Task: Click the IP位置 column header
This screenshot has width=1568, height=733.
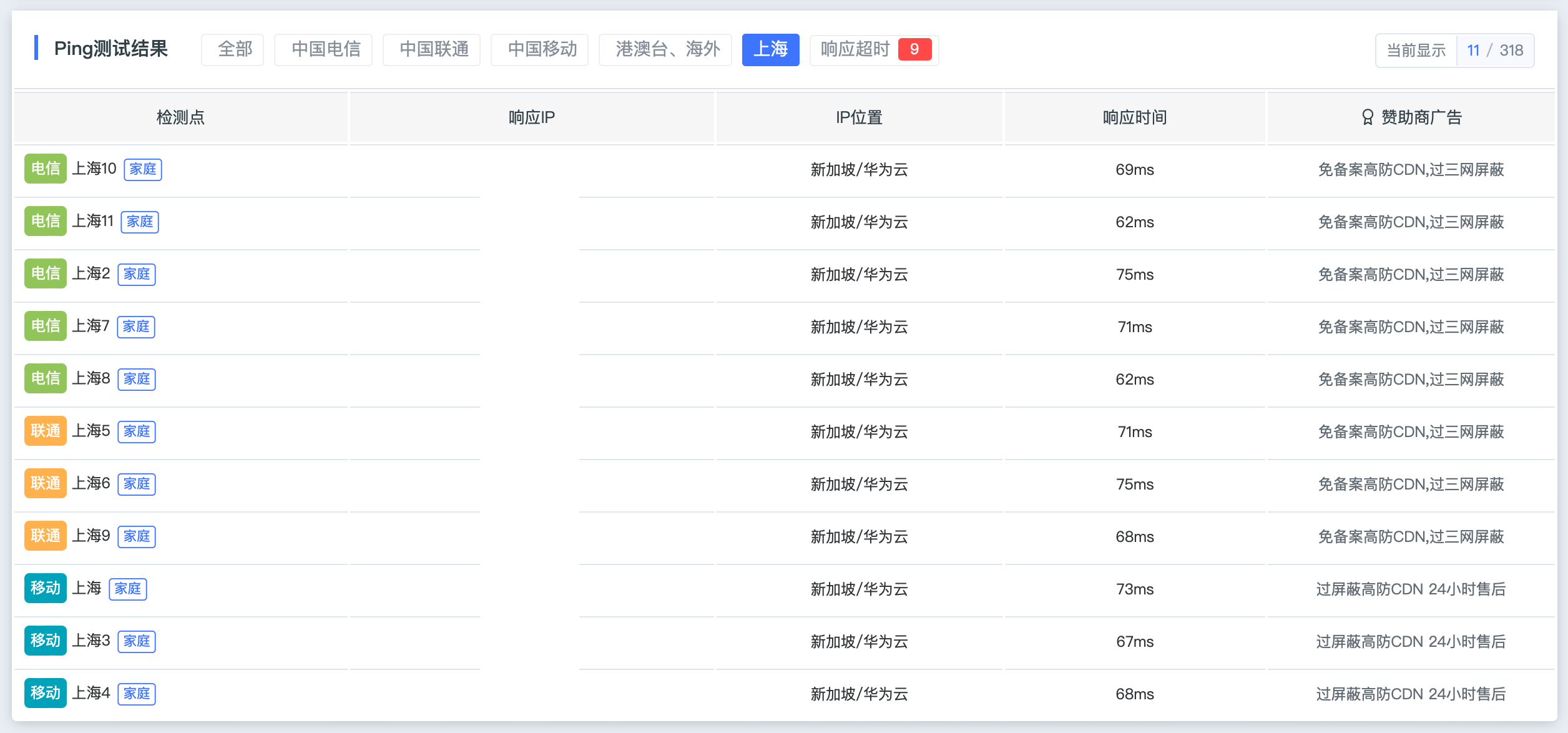Action: click(x=860, y=117)
